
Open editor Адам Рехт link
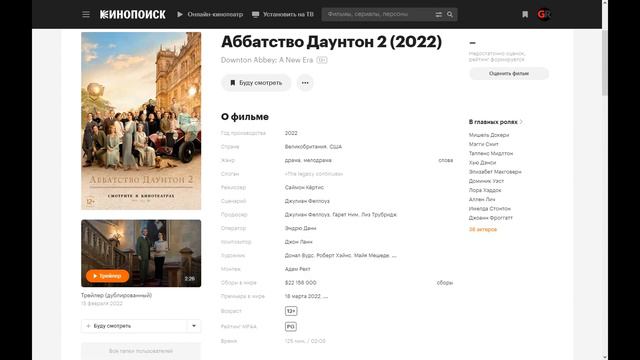(x=298, y=269)
